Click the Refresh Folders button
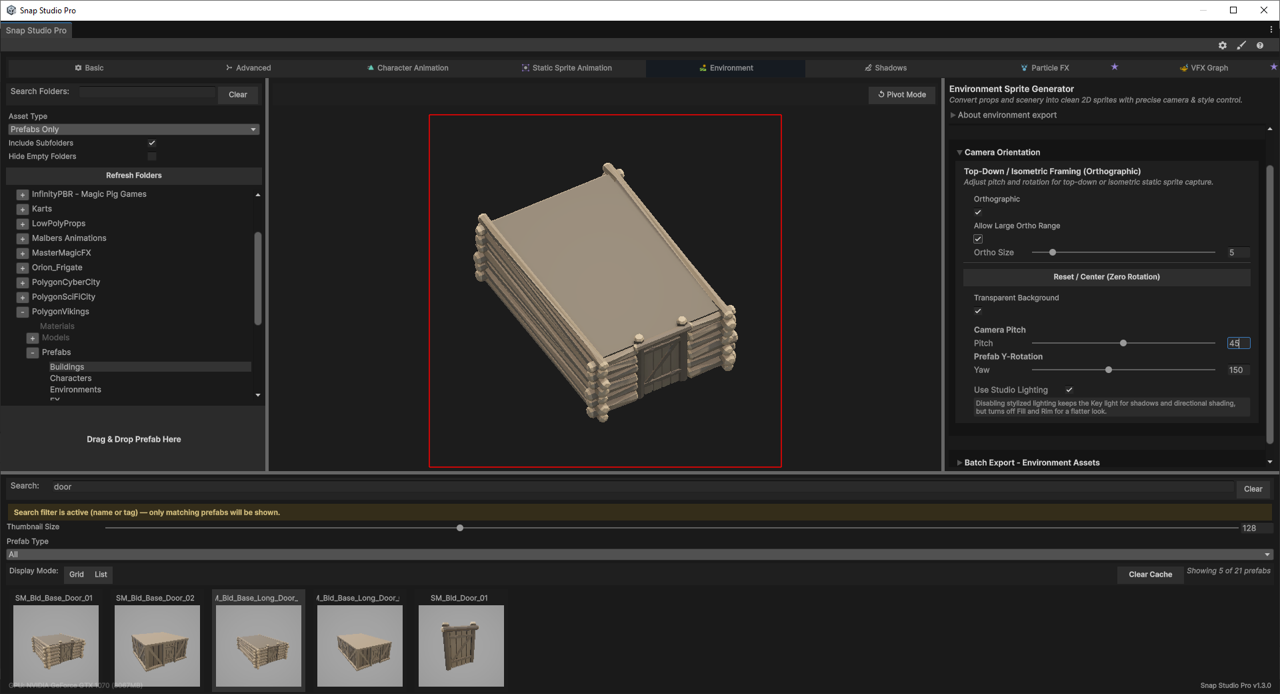The image size is (1280, 694). 134,175
